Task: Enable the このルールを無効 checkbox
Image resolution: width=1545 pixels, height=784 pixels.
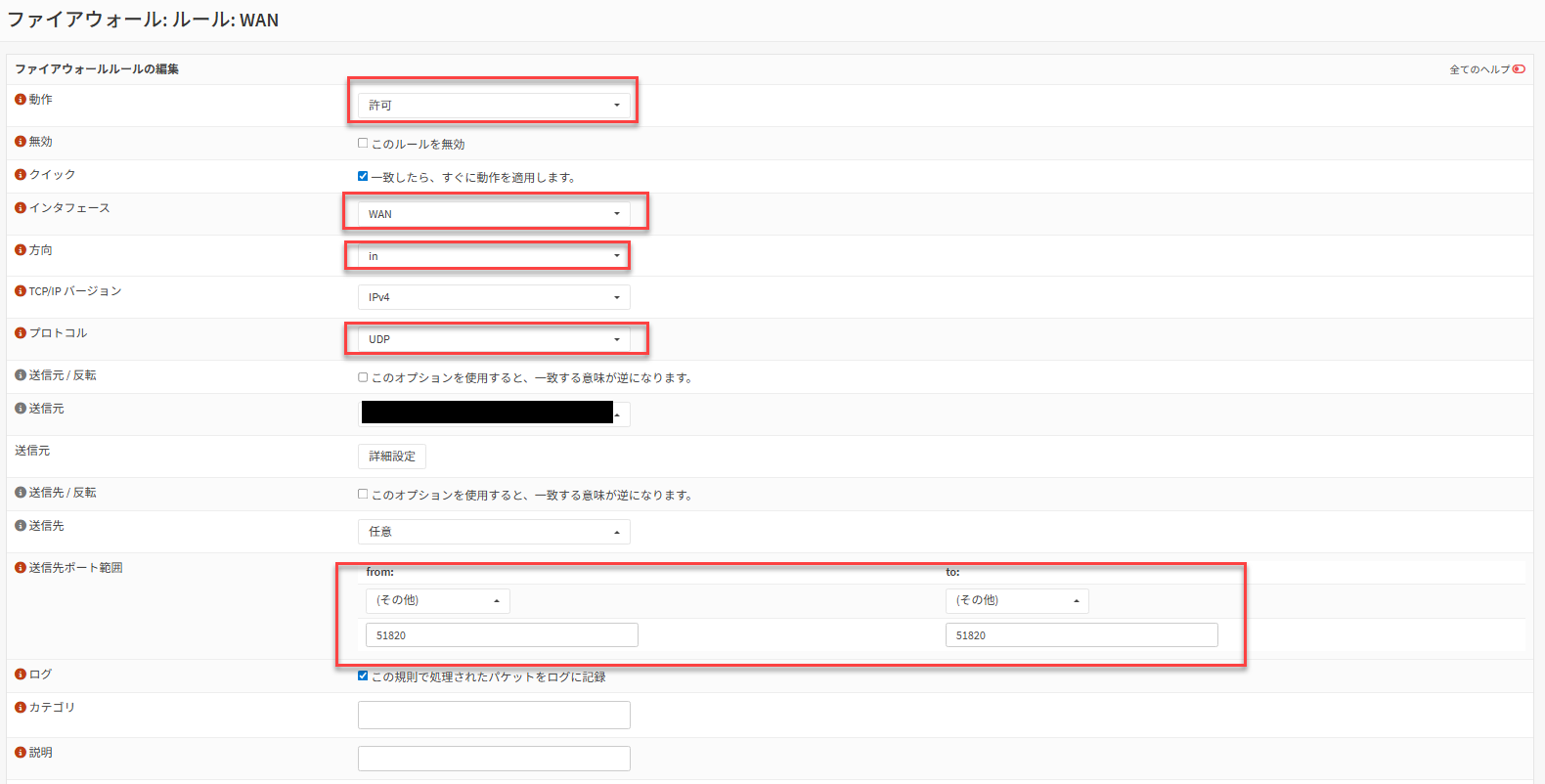Action: (363, 144)
